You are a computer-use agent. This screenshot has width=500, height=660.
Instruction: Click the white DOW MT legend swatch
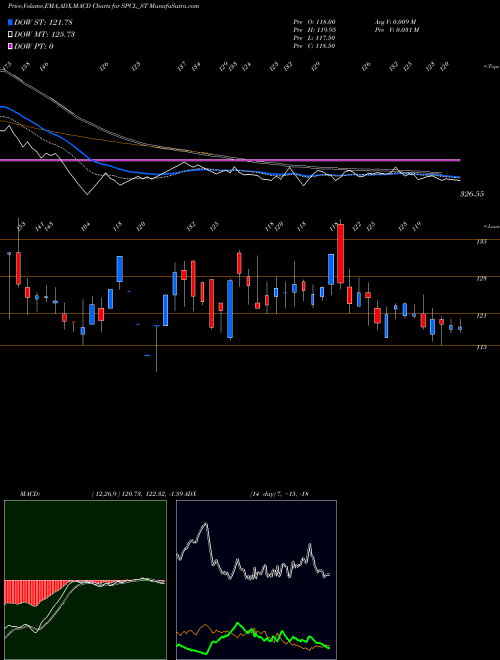[x=10, y=35]
